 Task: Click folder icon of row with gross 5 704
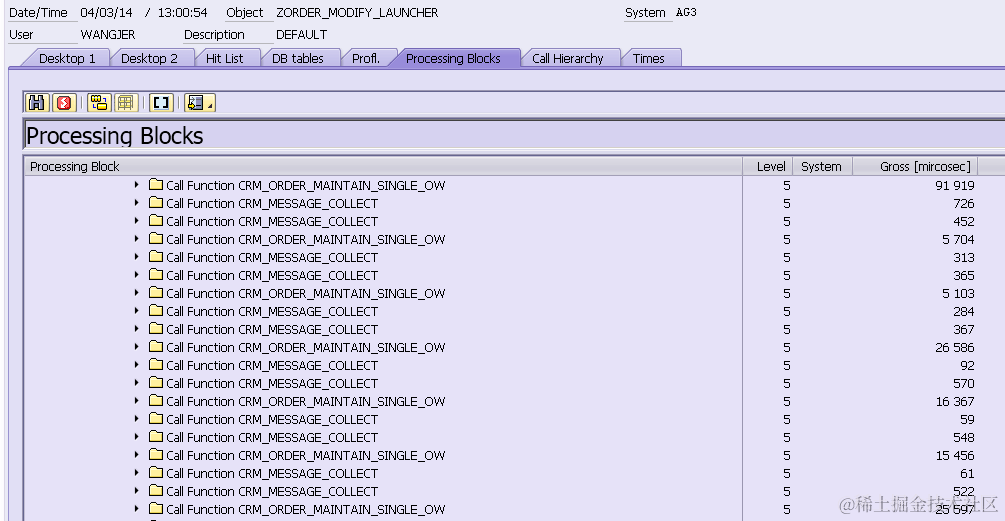point(156,238)
